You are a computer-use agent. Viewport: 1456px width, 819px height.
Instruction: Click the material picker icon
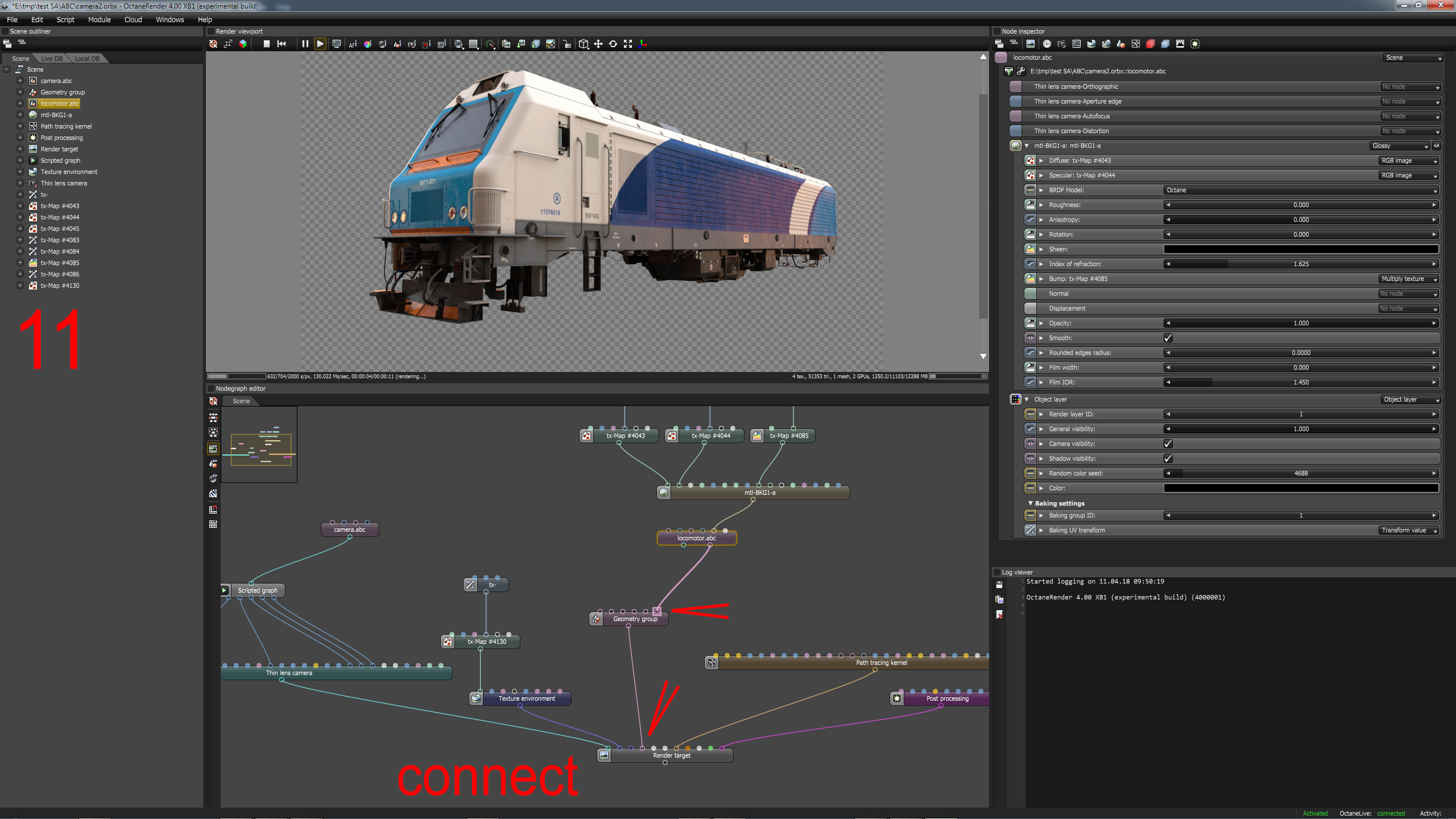click(382, 44)
